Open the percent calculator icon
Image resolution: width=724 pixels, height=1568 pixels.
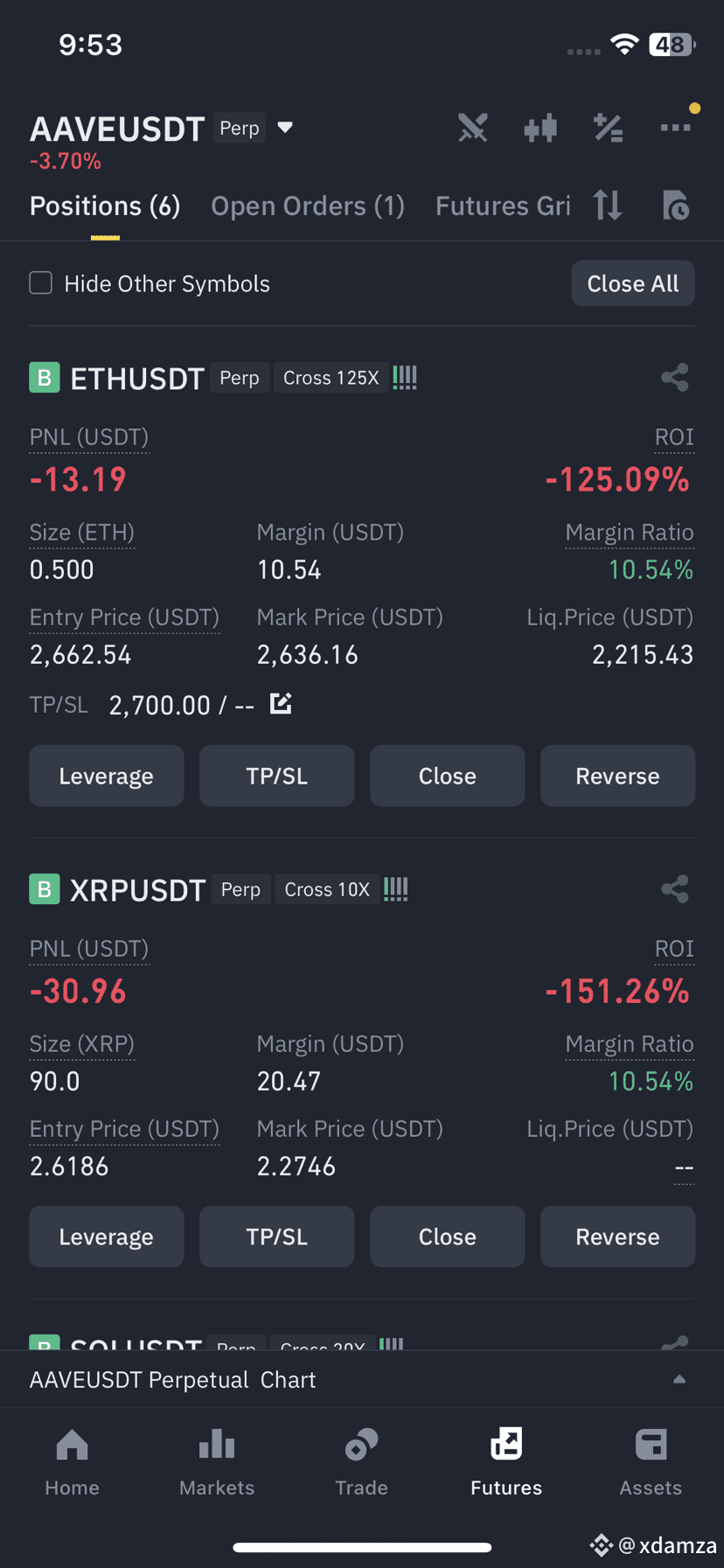click(x=608, y=129)
